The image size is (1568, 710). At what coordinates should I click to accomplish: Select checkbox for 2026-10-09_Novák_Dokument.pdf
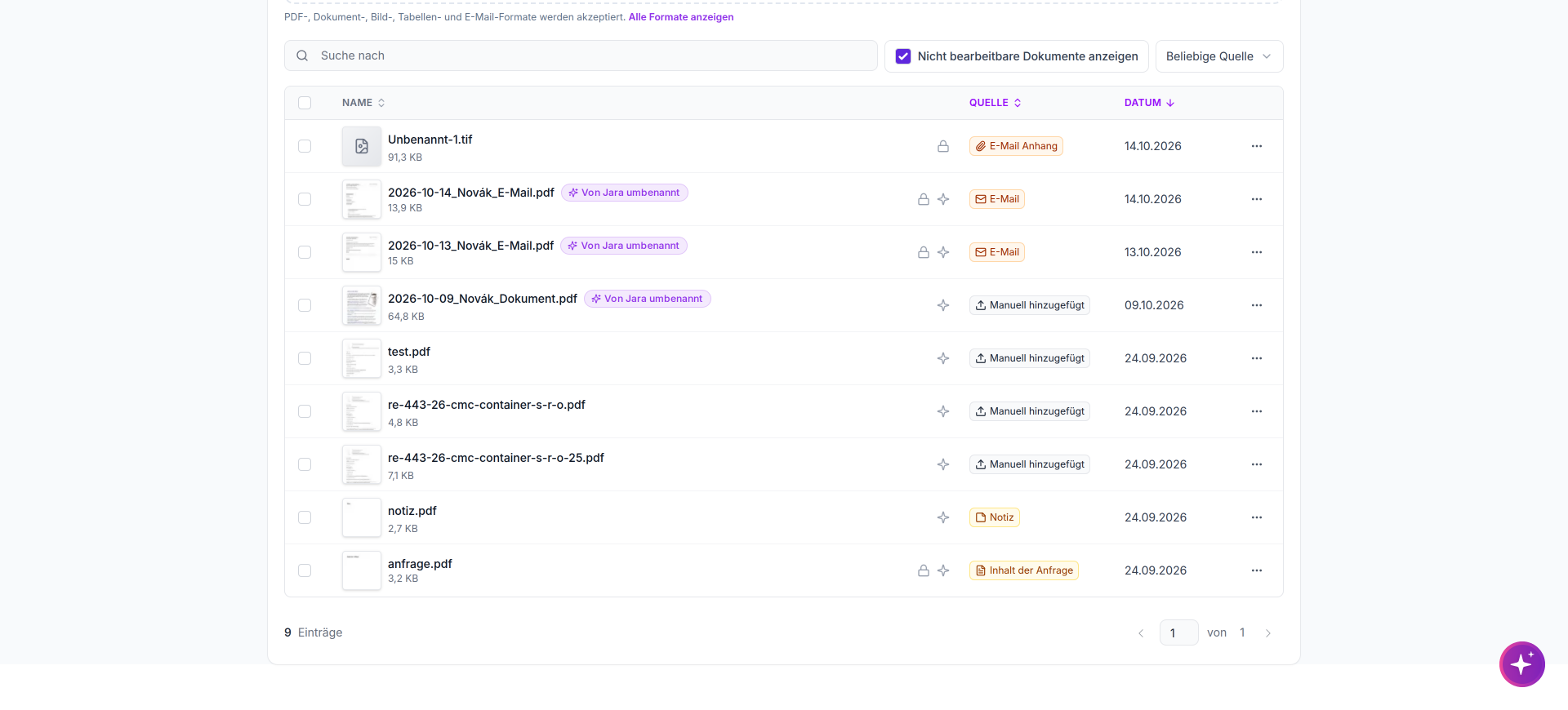(305, 305)
